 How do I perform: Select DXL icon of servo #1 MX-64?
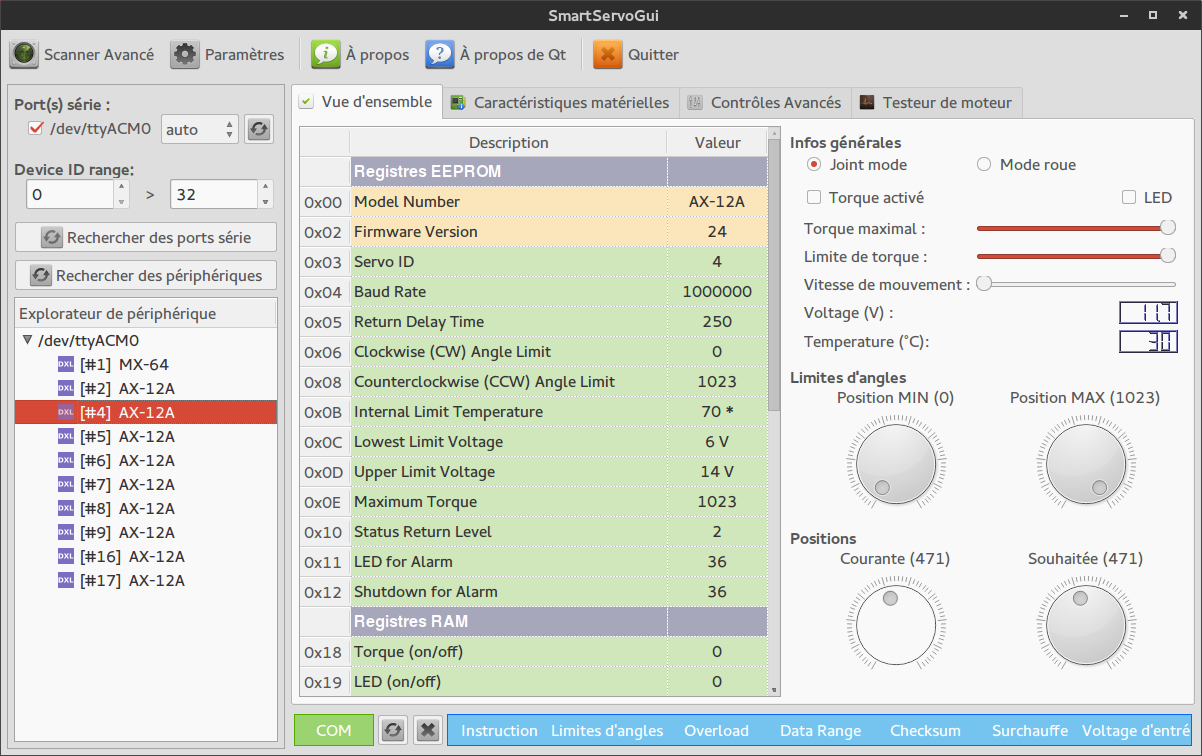pyautogui.click(x=66, y=364)
